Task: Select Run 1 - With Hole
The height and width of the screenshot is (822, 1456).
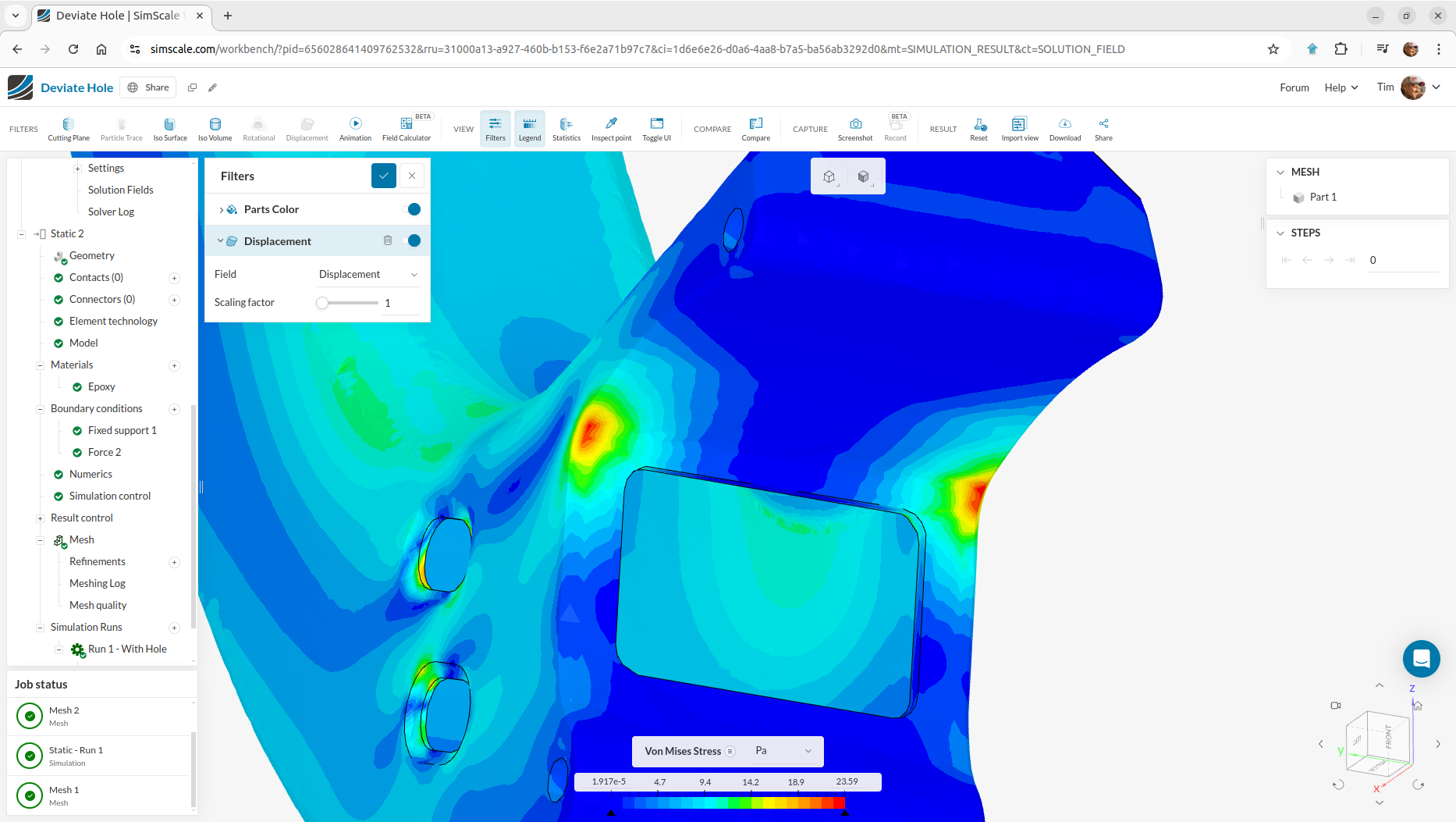Action: point(127,649)
